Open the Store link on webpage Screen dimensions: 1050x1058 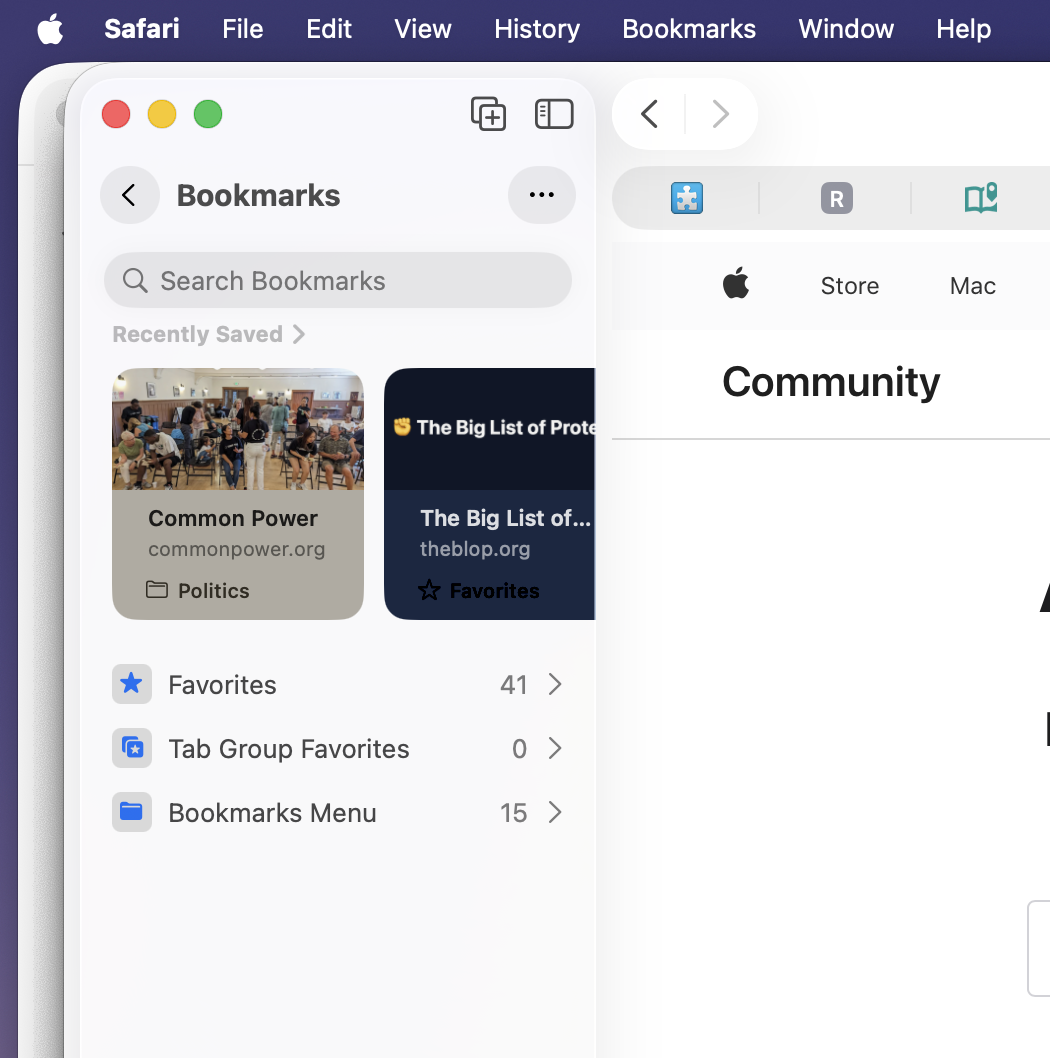[x=850, y=286]
